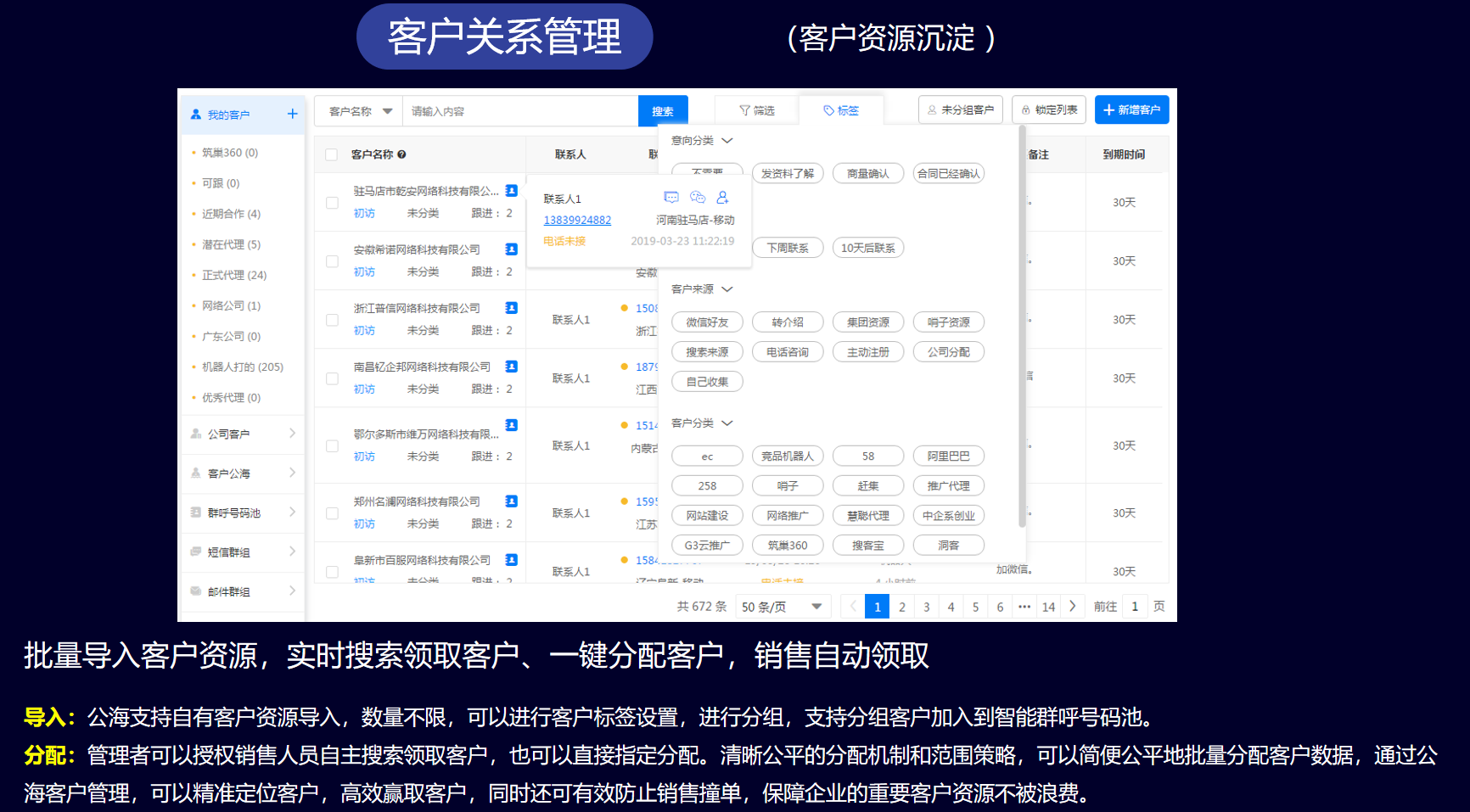Click the WeChat icon in contact popup
The width and height of the screenshot is (1470, 812).
[x=698, y=198]
